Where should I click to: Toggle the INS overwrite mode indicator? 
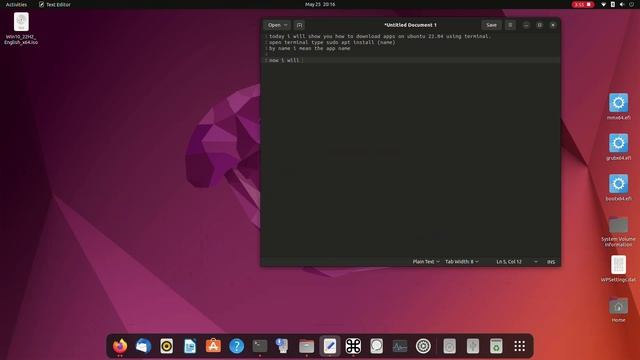551,262
